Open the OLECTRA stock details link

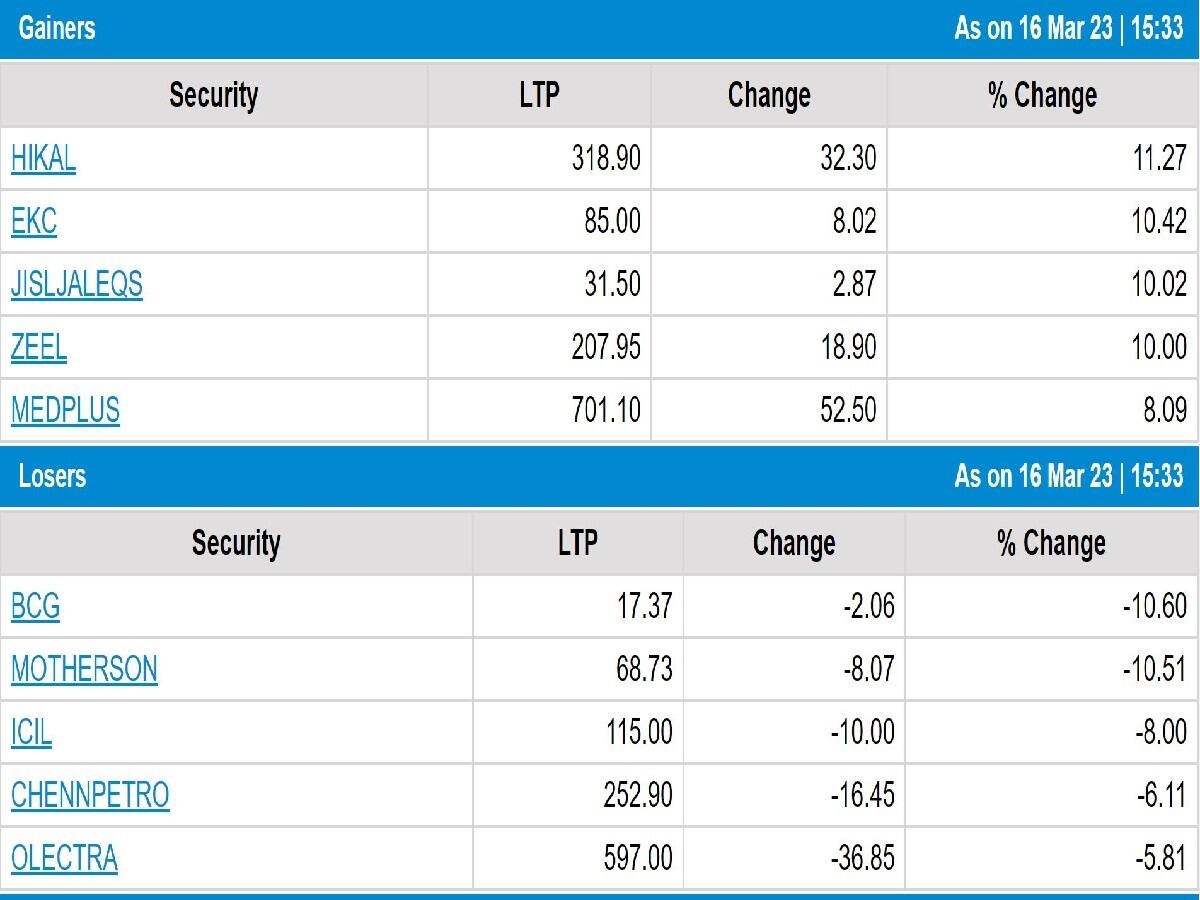coord(63,857)
